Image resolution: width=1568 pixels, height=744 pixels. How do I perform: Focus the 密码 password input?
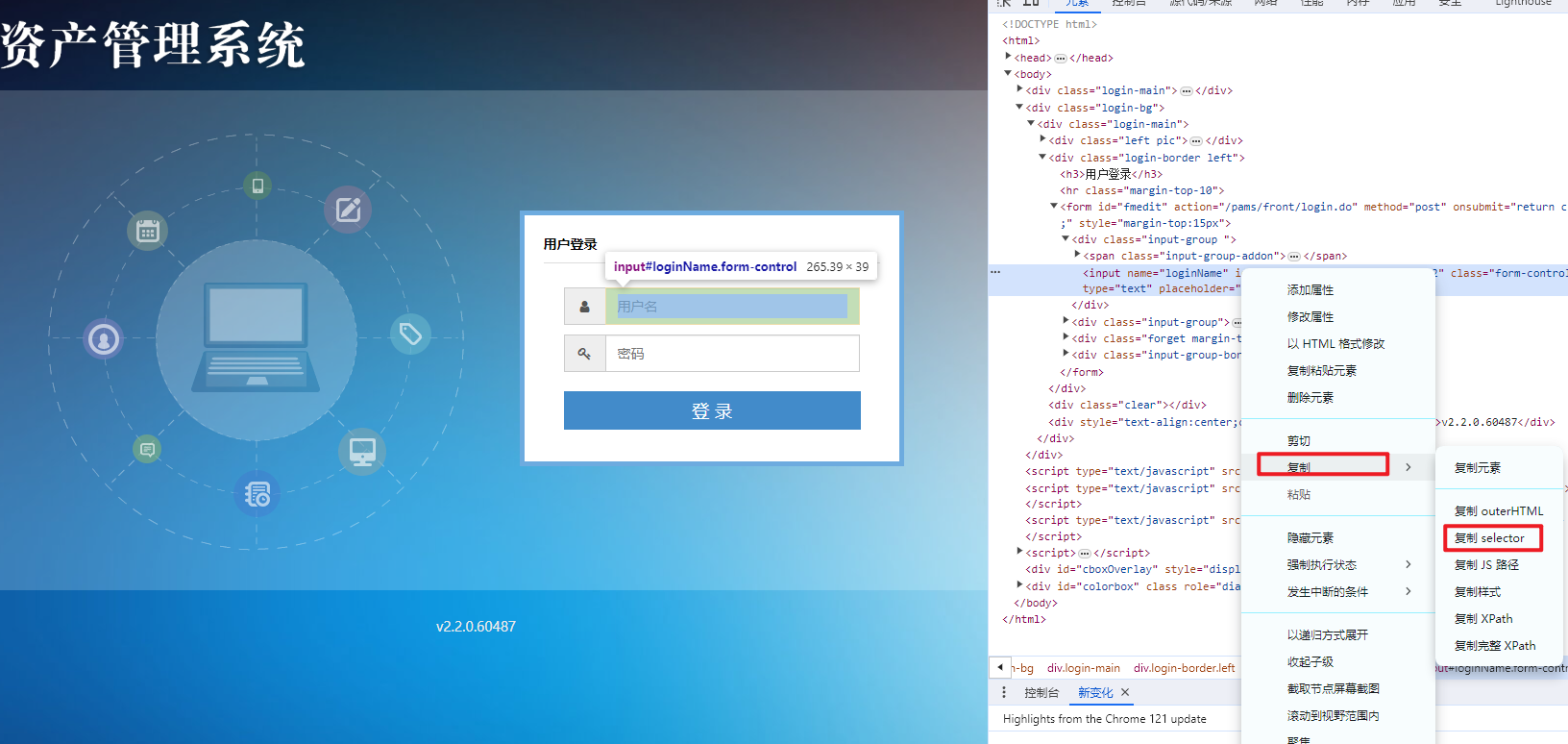coord(732,354)
